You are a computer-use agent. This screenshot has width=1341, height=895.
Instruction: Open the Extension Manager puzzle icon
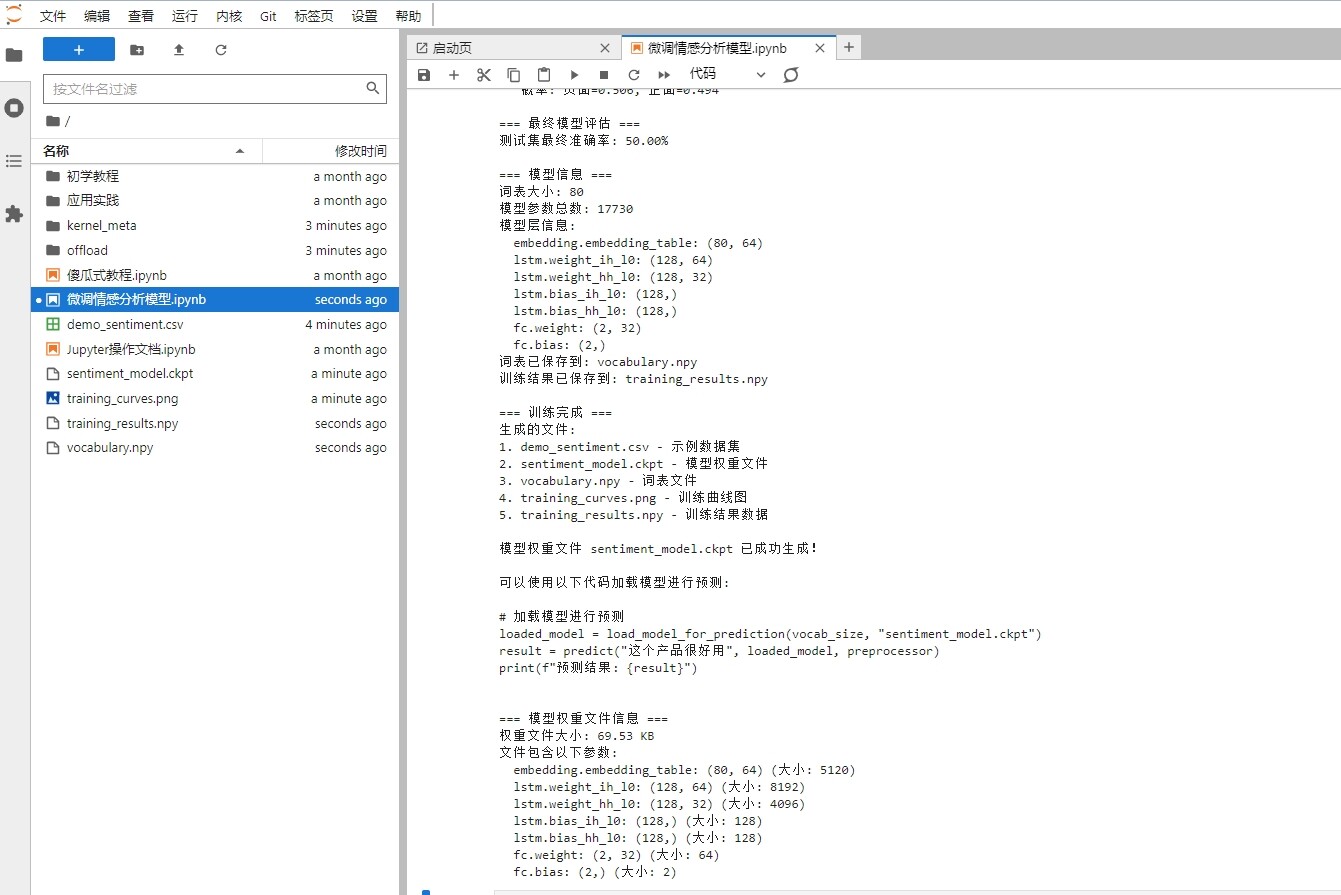point(14,214)
